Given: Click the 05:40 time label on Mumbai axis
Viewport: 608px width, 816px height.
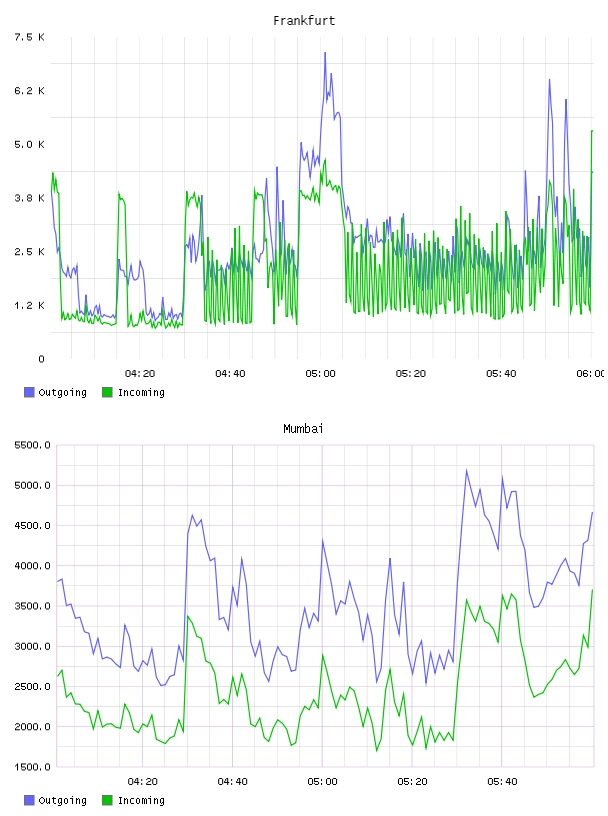Looking at the screenshot, I should pyautogui.click(x=502, y=782).
